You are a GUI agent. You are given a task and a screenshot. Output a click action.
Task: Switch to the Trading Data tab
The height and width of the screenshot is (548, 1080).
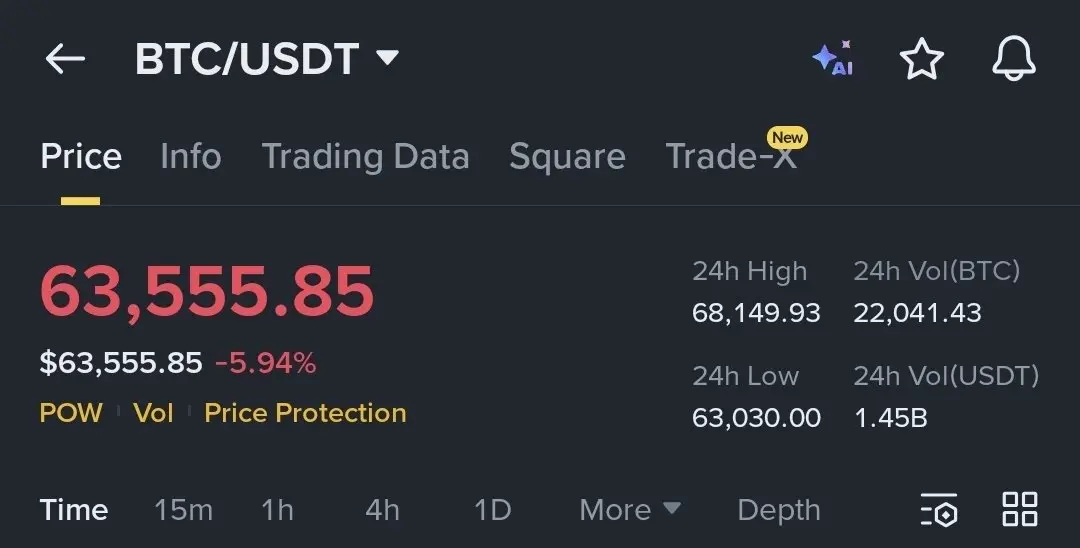coord(365,157)
